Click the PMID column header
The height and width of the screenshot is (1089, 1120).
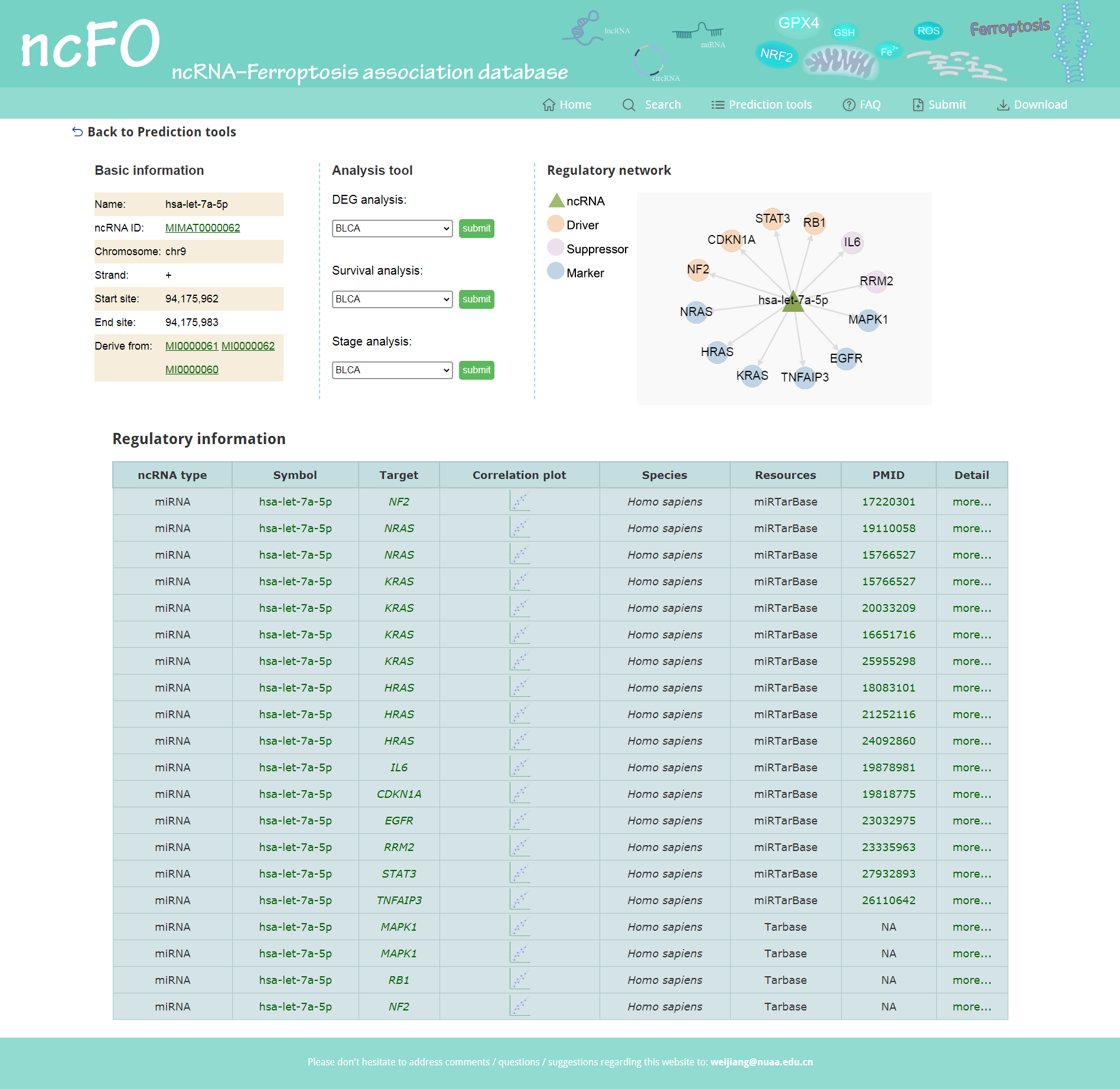tap(888, 475)
